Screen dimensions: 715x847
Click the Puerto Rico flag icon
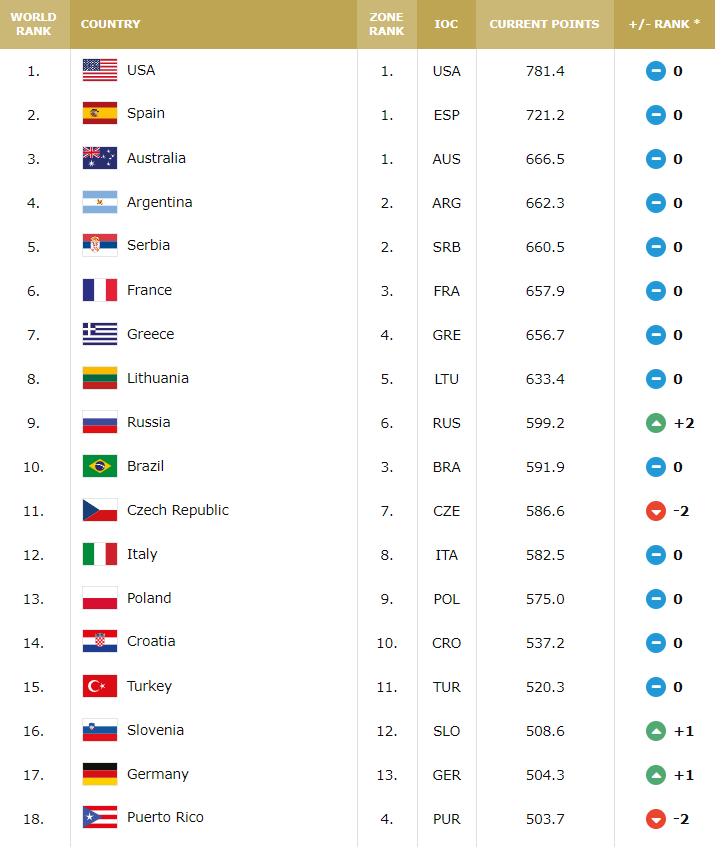pyautogui.click(x=100, y=818)
